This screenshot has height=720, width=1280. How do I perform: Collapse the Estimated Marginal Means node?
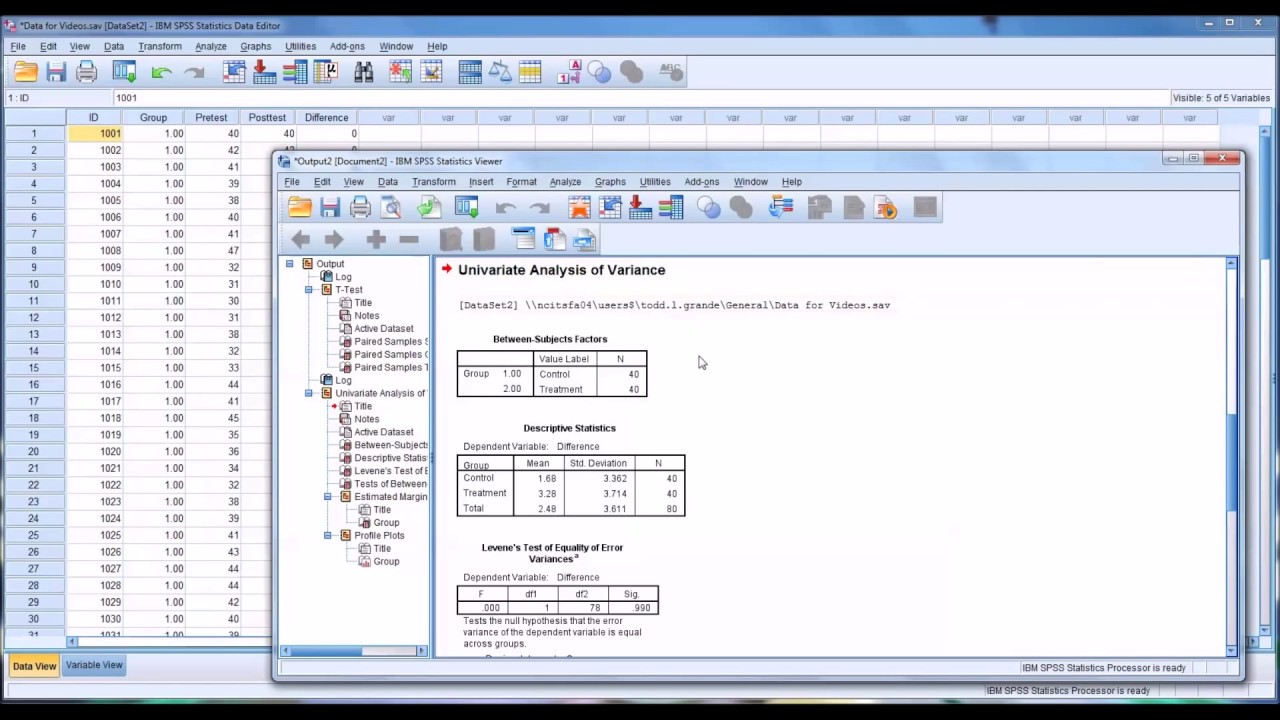click(328, 497)
